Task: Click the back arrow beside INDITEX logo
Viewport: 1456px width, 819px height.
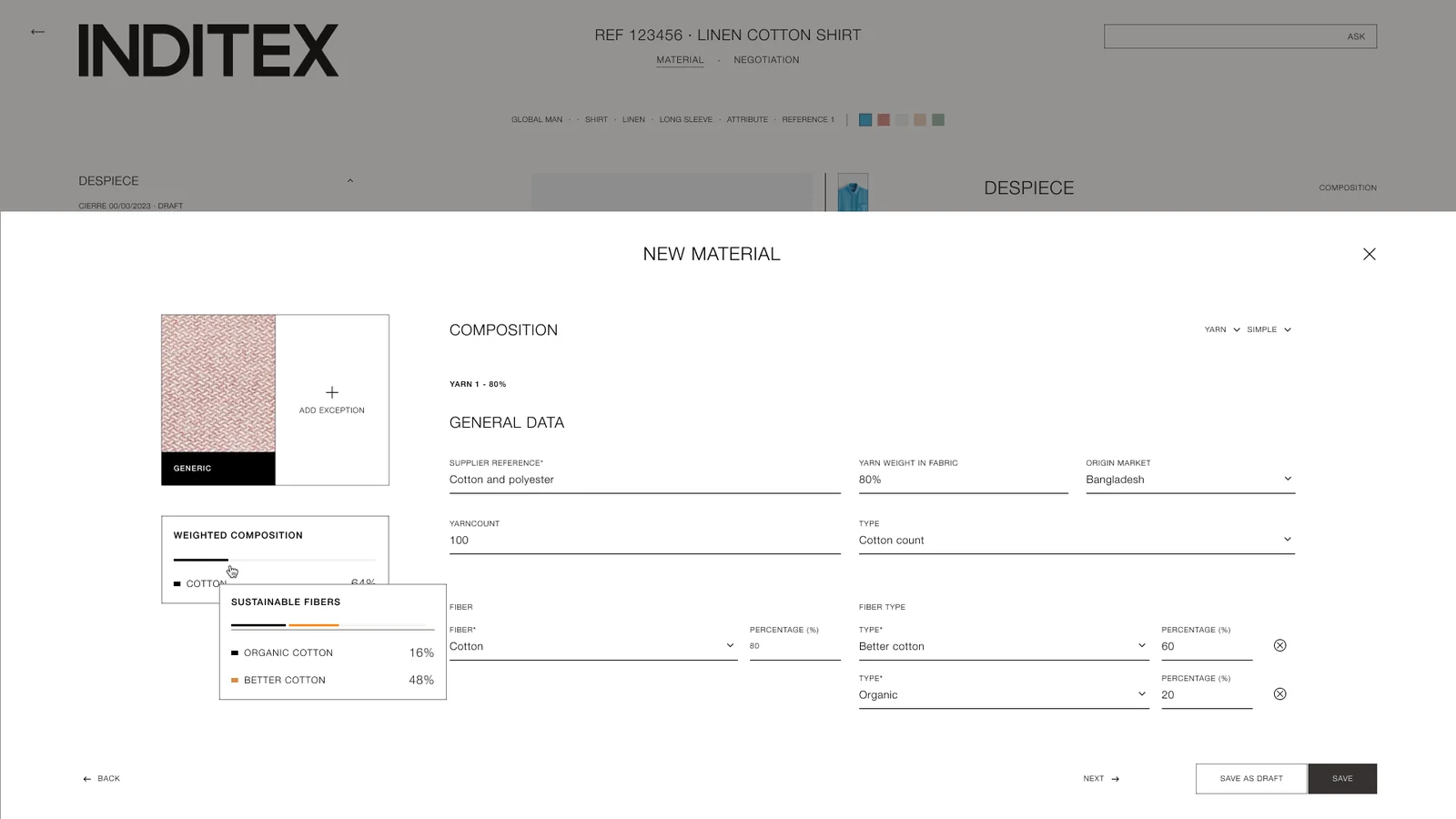Action: 37,32
